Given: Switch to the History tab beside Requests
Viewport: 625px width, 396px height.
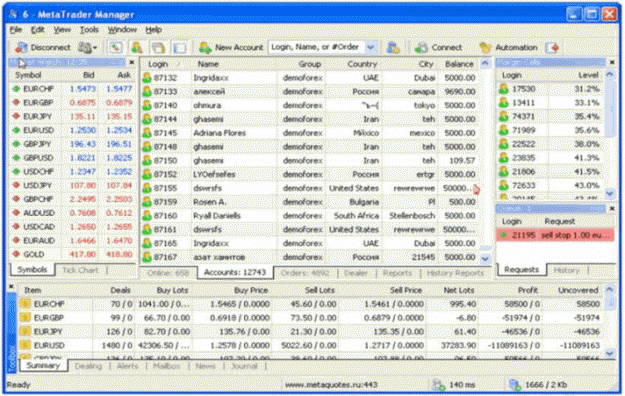Looking at the screenshot, I should pos(566,270).
